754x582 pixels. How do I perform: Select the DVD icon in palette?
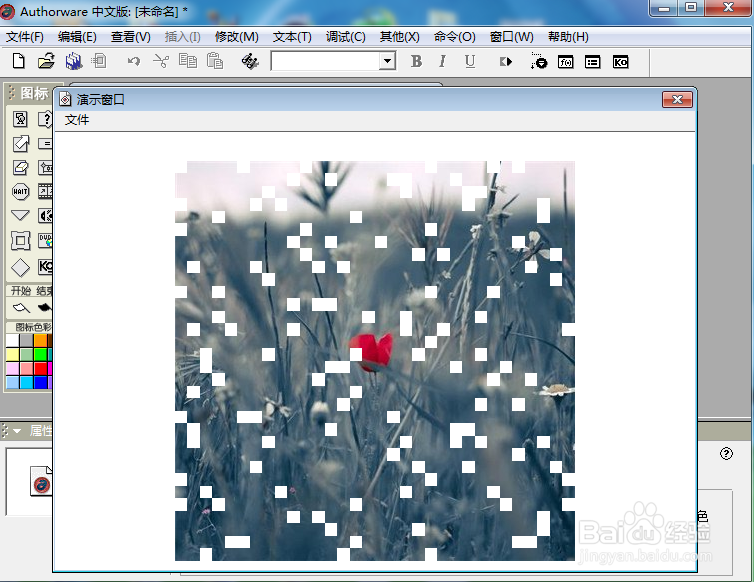click(45, 240)
